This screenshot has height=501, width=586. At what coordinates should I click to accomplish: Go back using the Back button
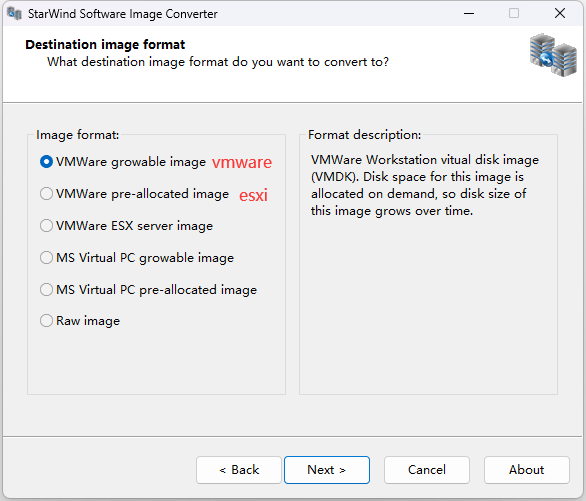click(x=239, y=470)
